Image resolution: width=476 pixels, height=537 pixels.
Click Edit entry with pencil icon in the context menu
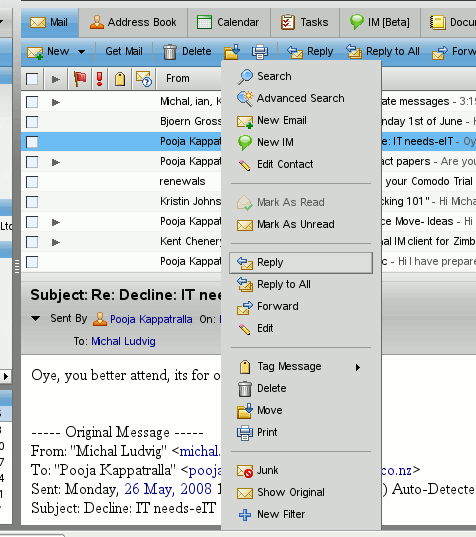(x=265, y=328)
